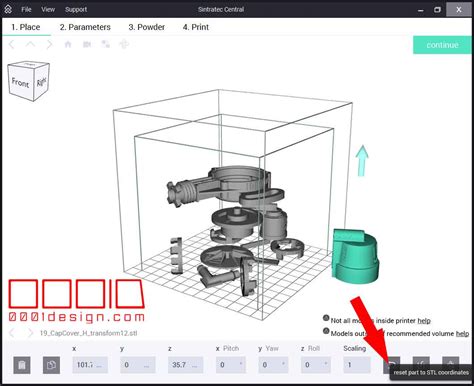The height and width of the screenshot is (386, 474).
Task: Click the filename 19_CapCover_H_transform12.stl
Action: pyautogui.click(x=88, y=333)
